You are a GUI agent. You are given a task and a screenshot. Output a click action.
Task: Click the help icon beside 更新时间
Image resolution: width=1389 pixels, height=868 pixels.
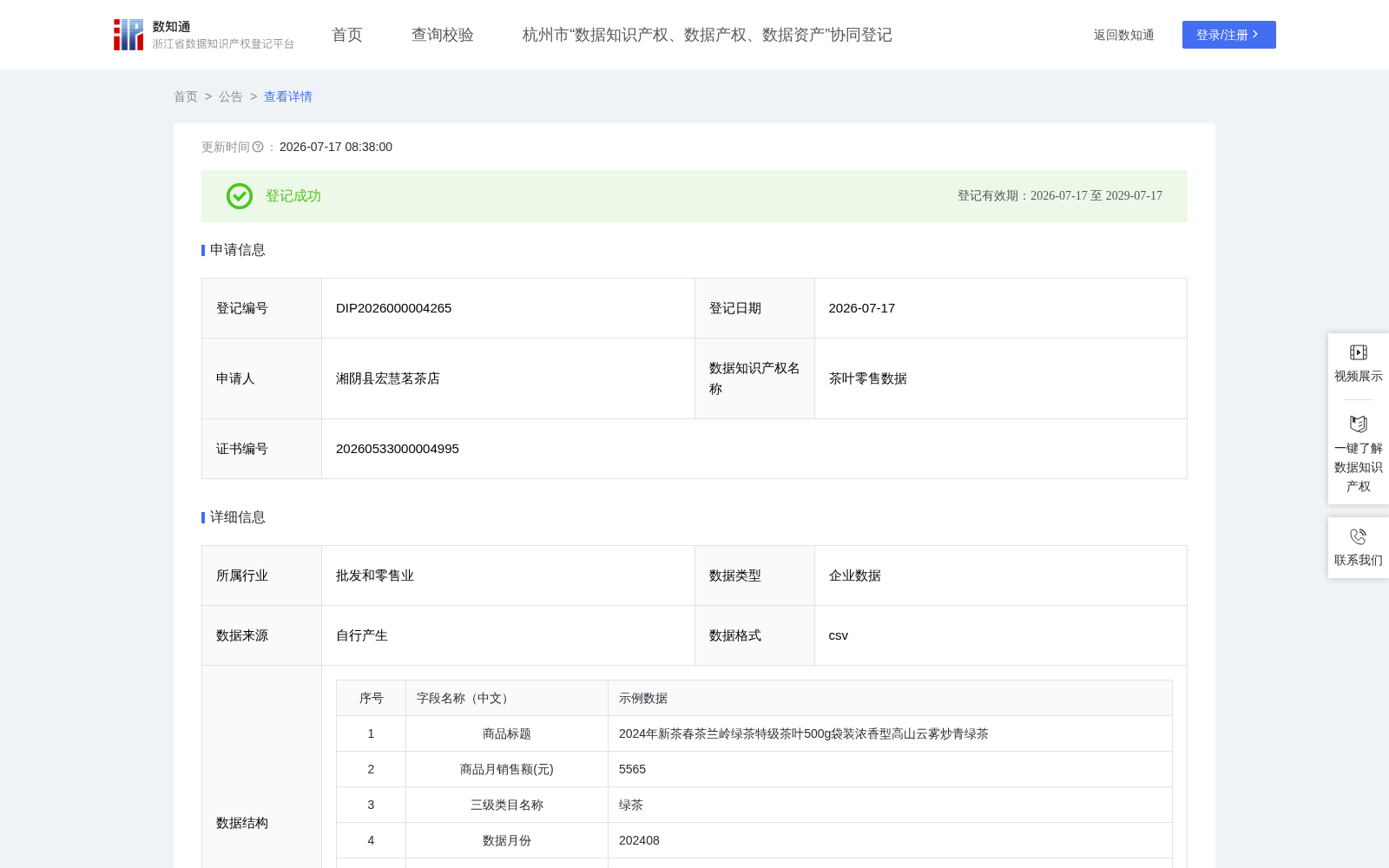[x=258, y=148]
